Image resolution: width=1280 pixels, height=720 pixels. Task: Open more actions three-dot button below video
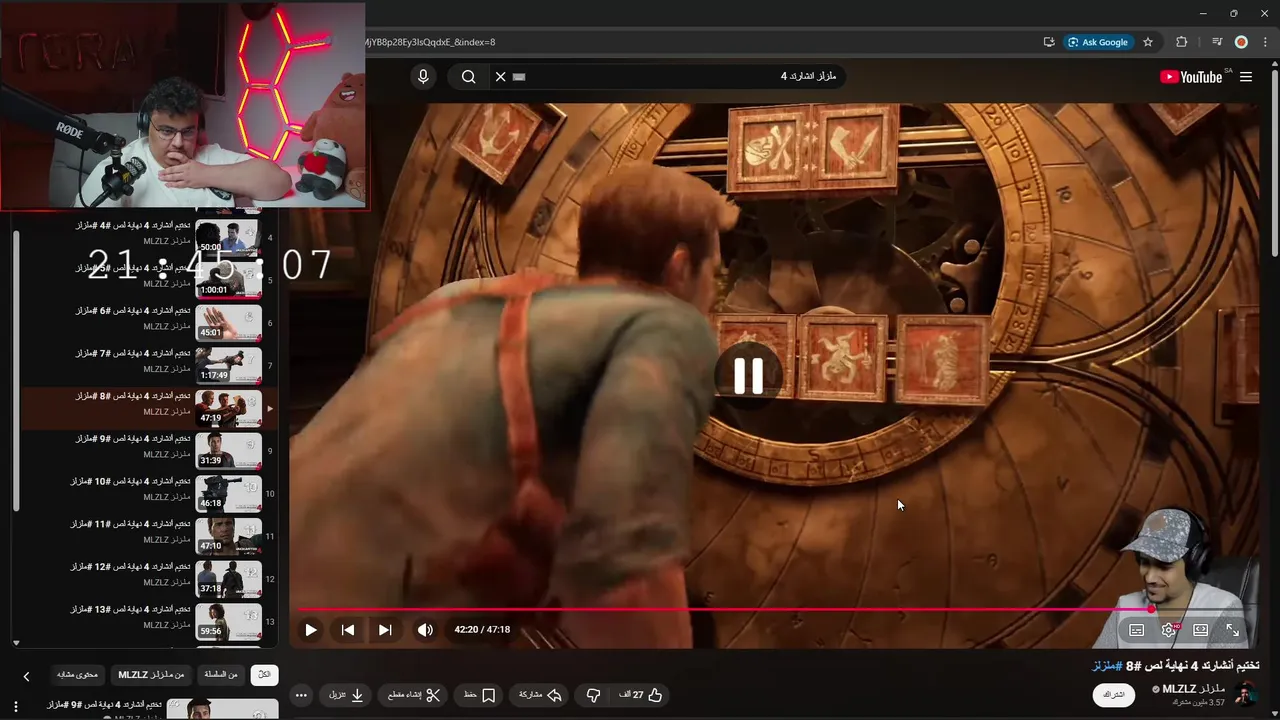301,695
